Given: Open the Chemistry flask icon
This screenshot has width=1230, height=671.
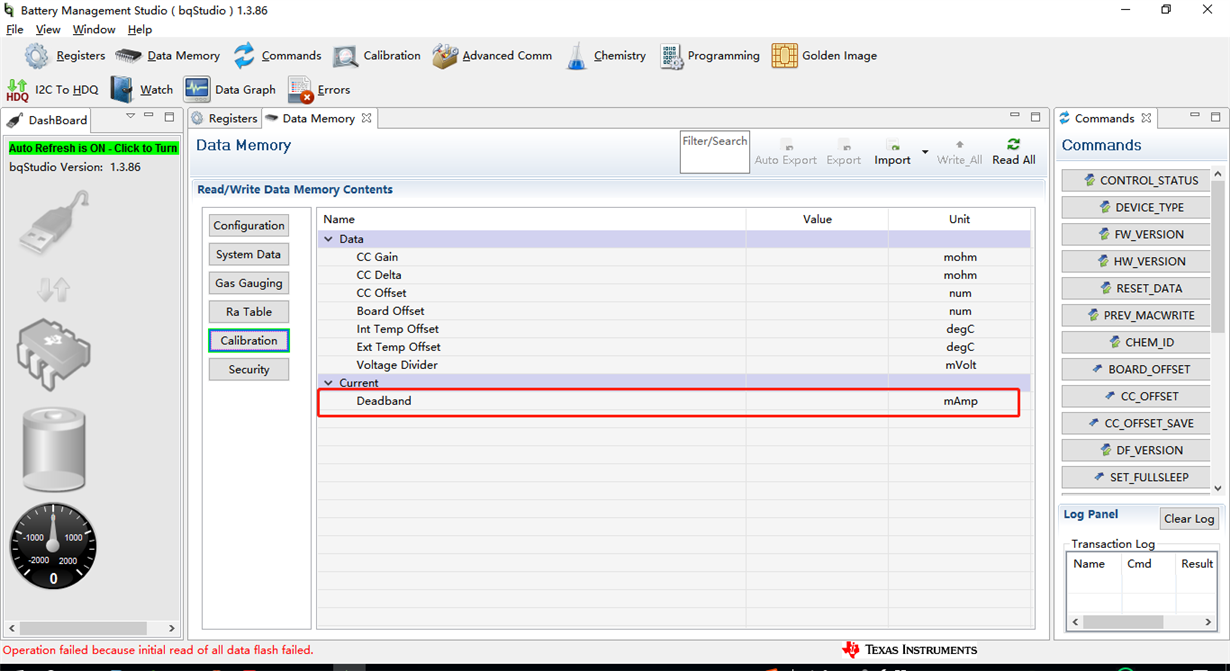Looking at the screenshot, I should 577,56.
